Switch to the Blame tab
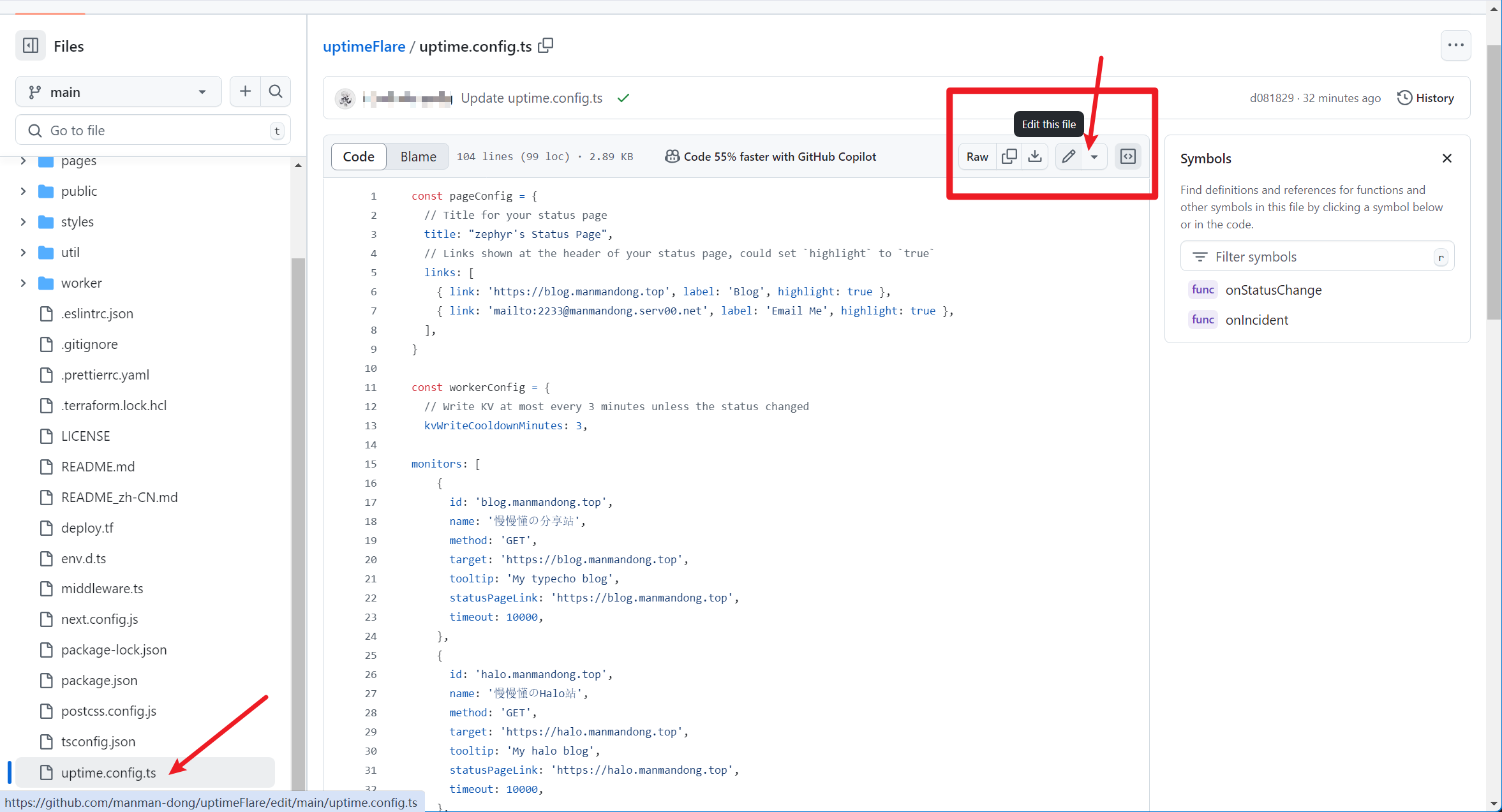The height and width of the screenshot is (812, 1502). (418, 156)
